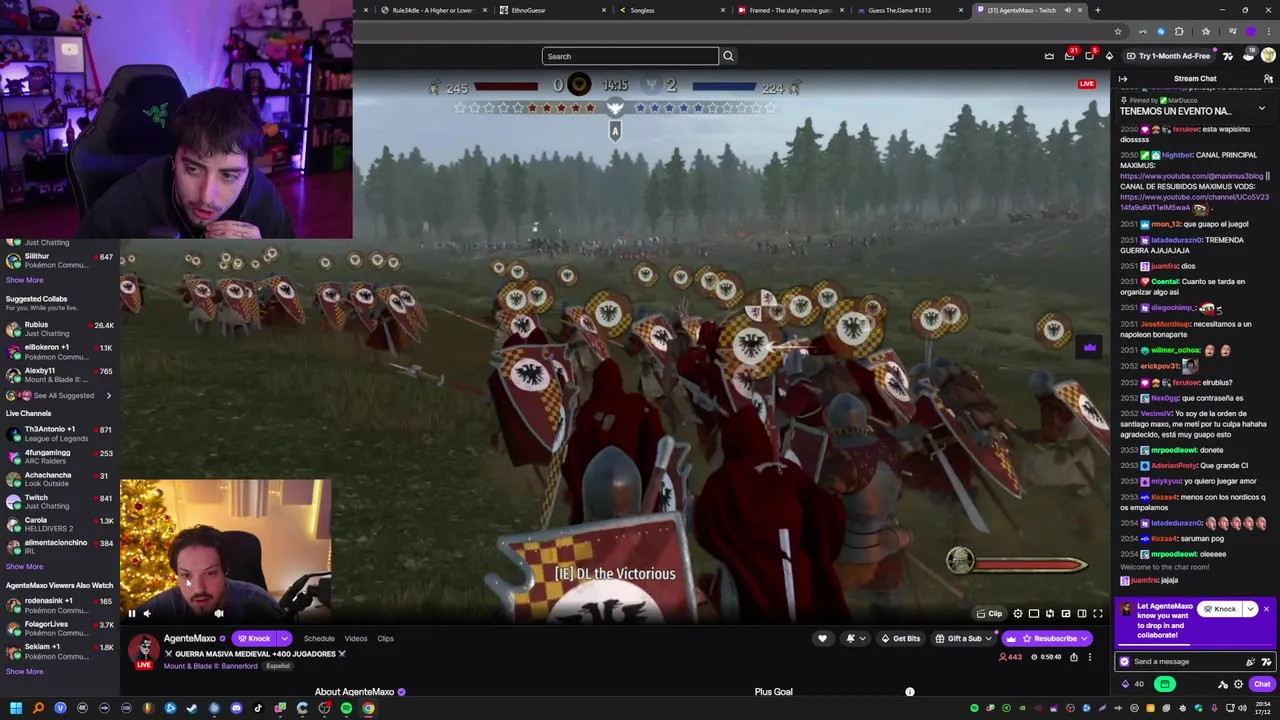This screenshot has height=720, width=1280.
Task: Open the Videos tab
Action: pyautogui.click(x=356, y=638)
